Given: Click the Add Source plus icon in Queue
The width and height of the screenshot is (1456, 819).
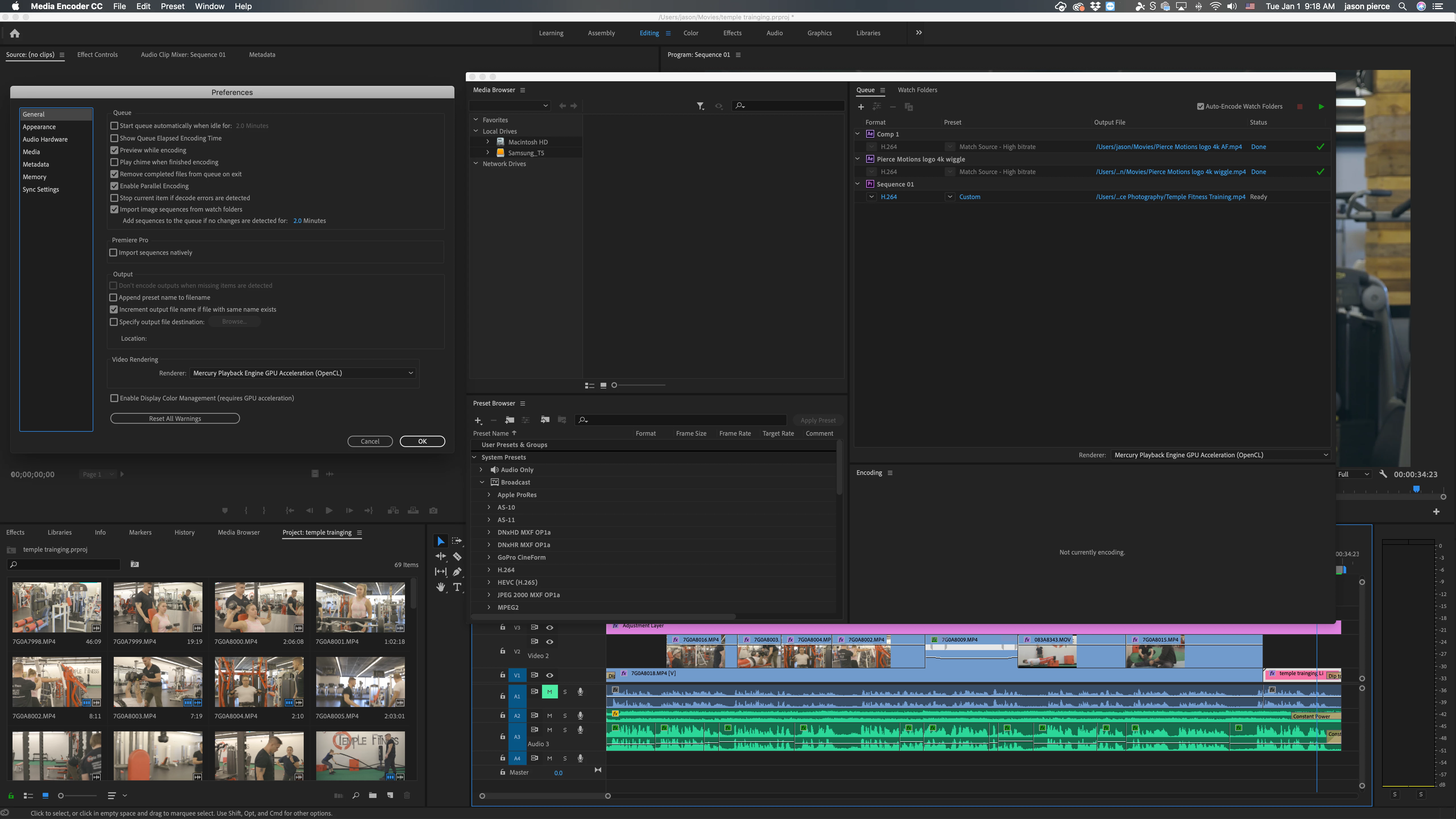Looking at the screenshot, I should tap(861, 107).
